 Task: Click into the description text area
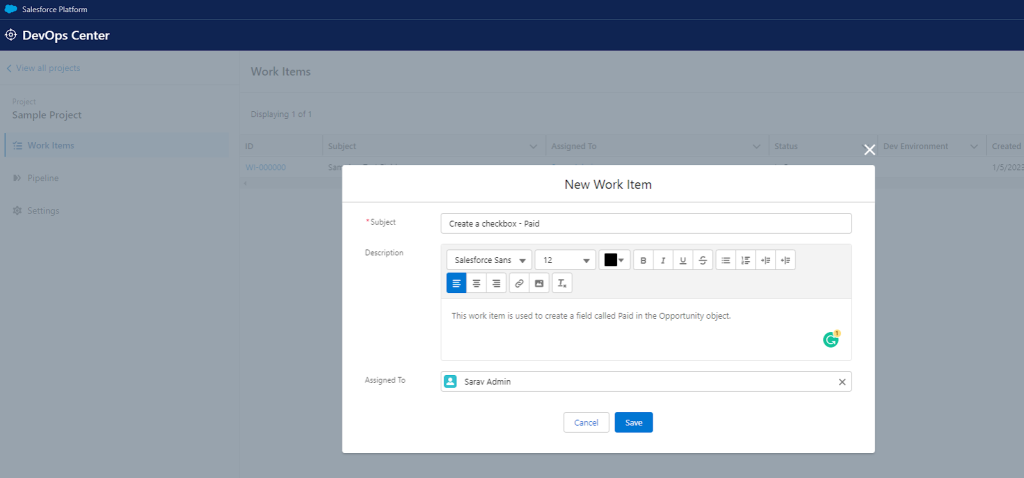pos(646,329)
